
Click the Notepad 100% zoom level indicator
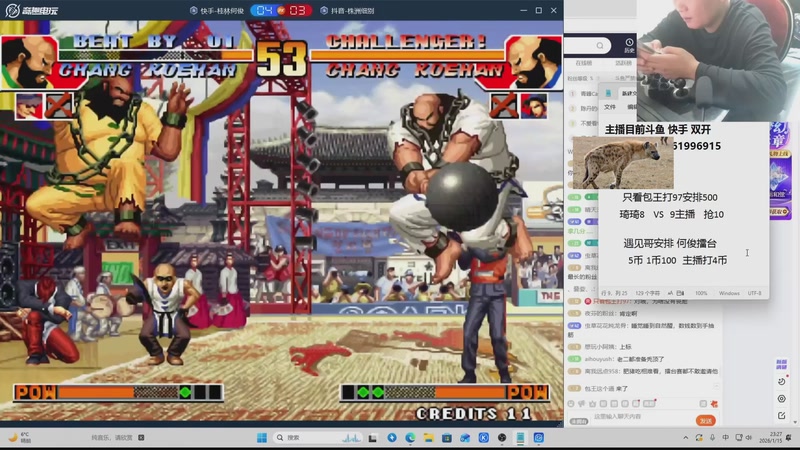701,293
